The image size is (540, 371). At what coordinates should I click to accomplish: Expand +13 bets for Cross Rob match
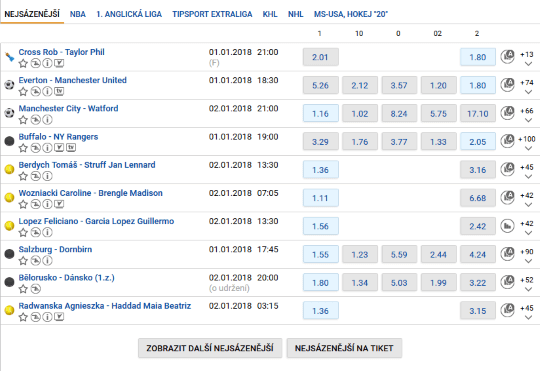coord(527,59)
